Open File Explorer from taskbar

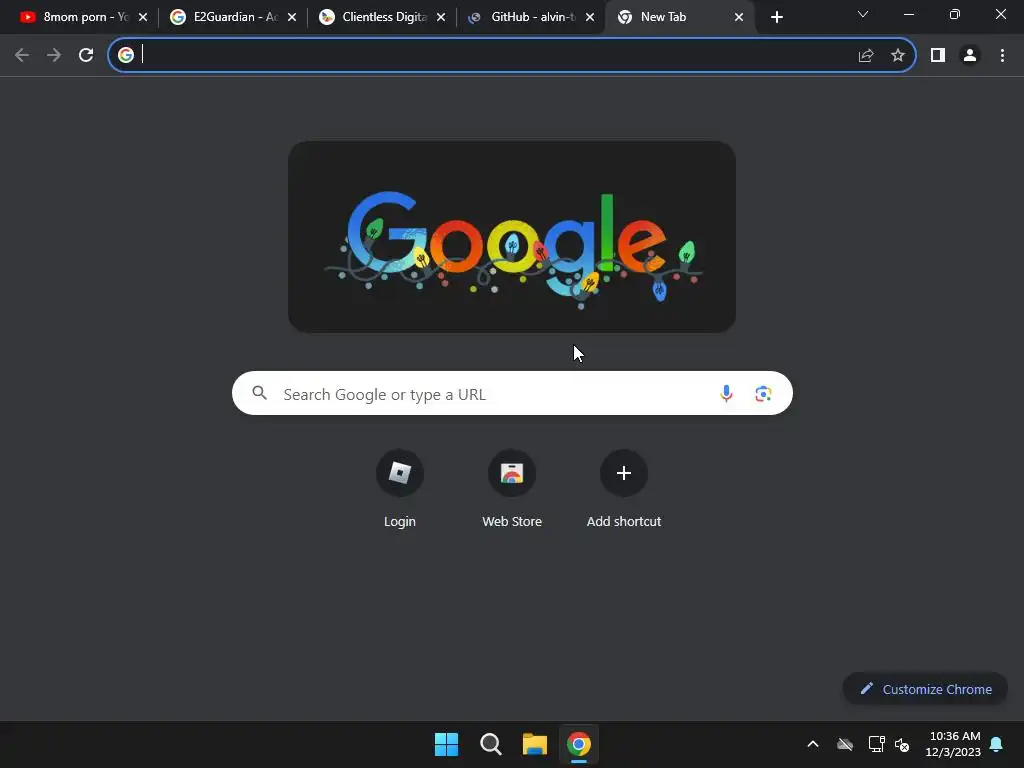click(x=535, y=744)
